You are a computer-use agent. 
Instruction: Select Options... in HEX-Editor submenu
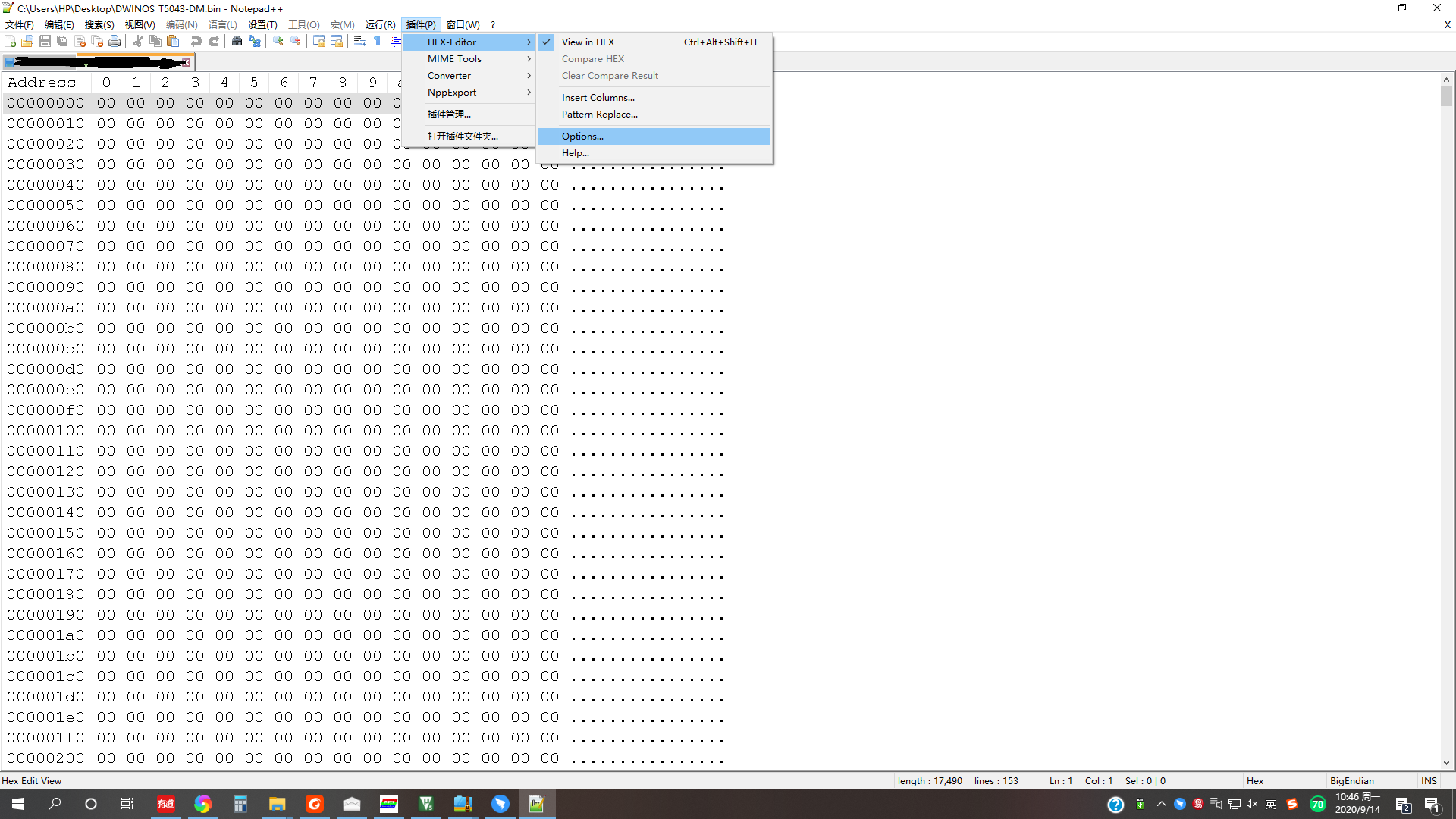(582, 136)
